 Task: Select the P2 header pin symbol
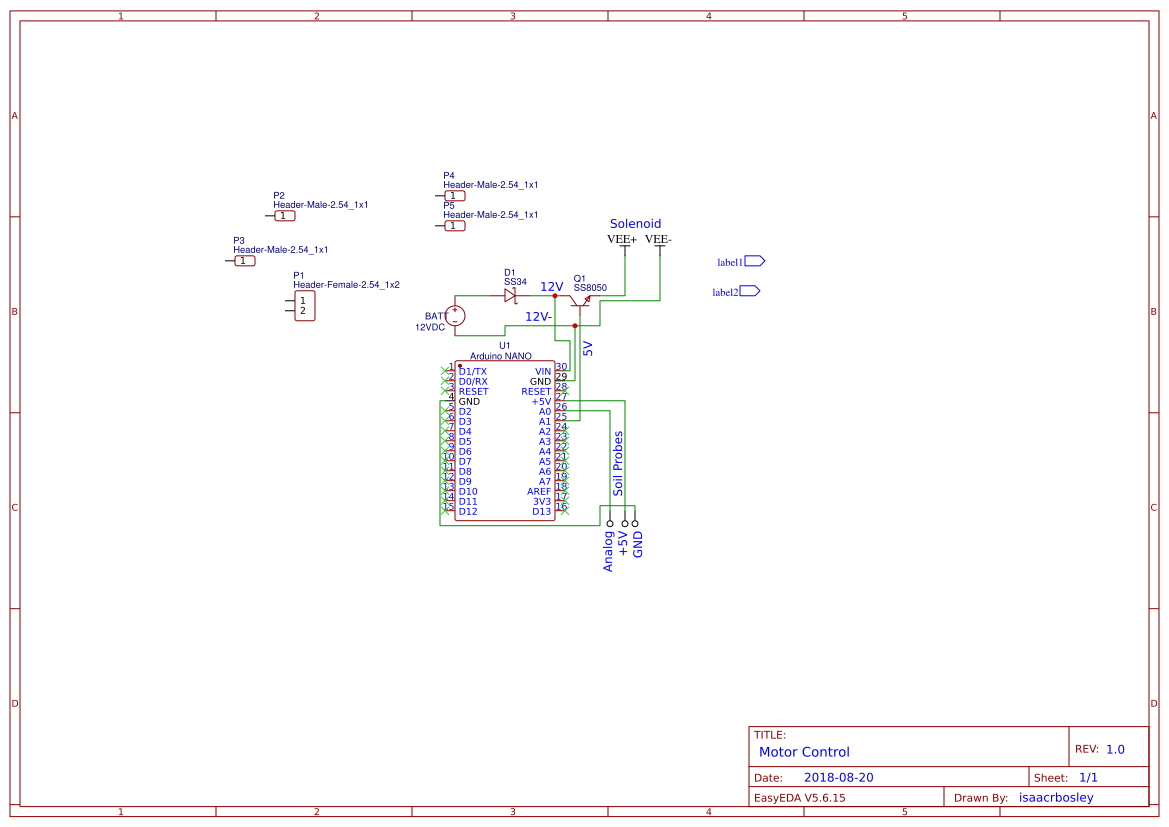pos(284,216)
